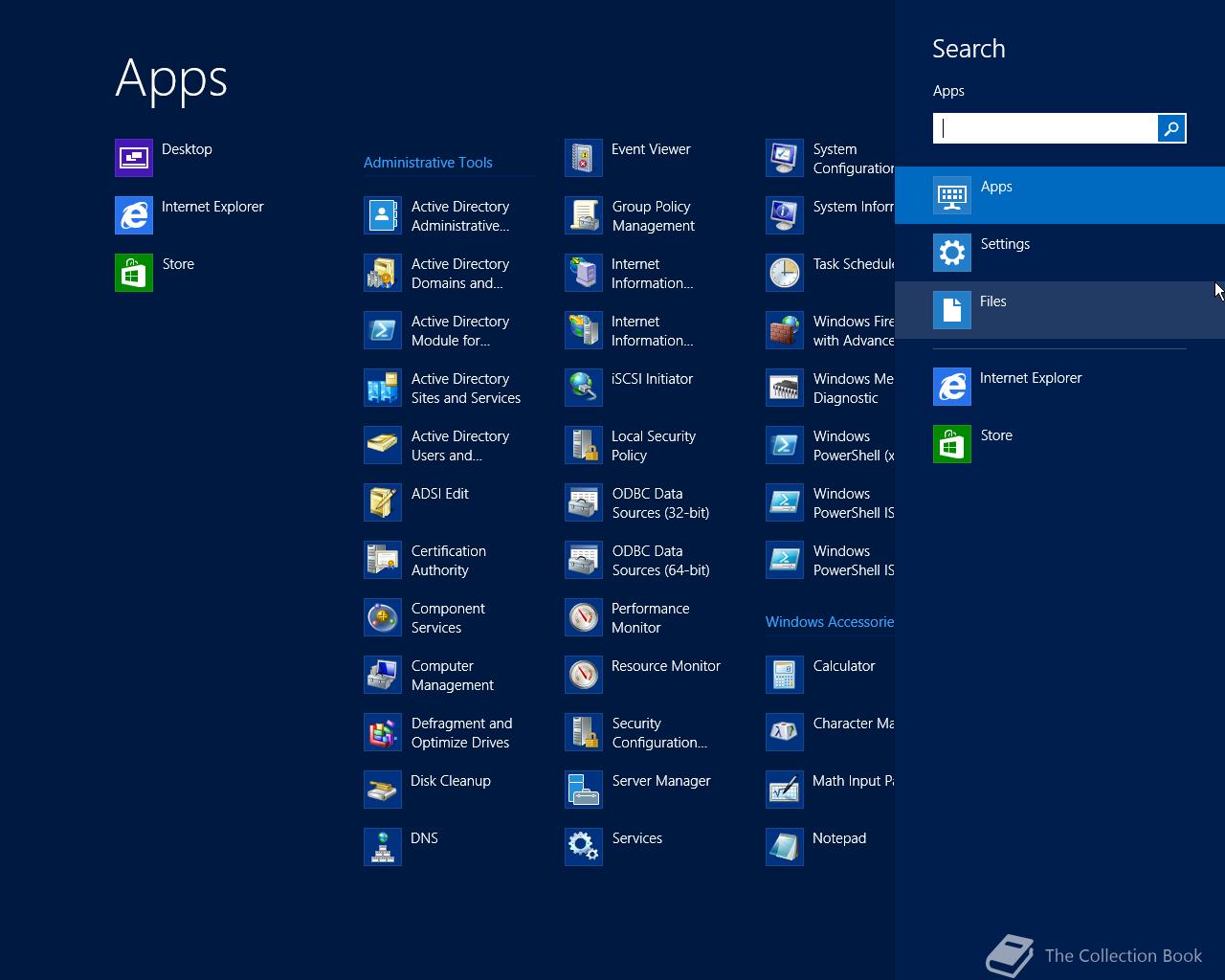Screen dimensions: 1225x980
Task: Click the magnifier search button
Action: [x=1171, y=128]
